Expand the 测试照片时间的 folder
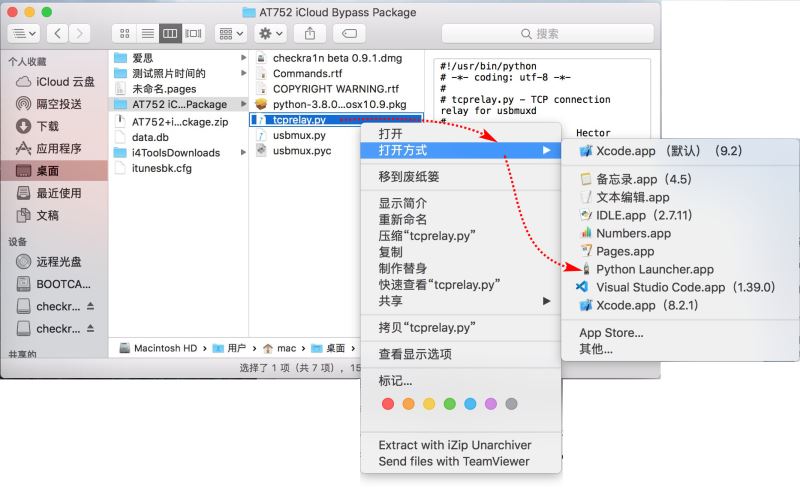The width and height of the screenshot is (800, 493). click(243, 73)
